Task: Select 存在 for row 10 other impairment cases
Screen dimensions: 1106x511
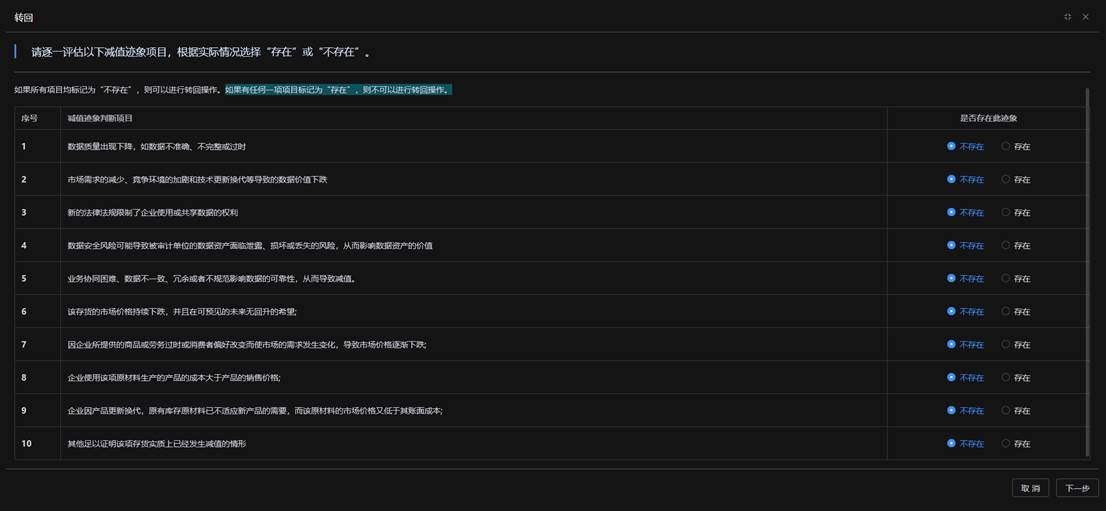Action: (1006, 443)
